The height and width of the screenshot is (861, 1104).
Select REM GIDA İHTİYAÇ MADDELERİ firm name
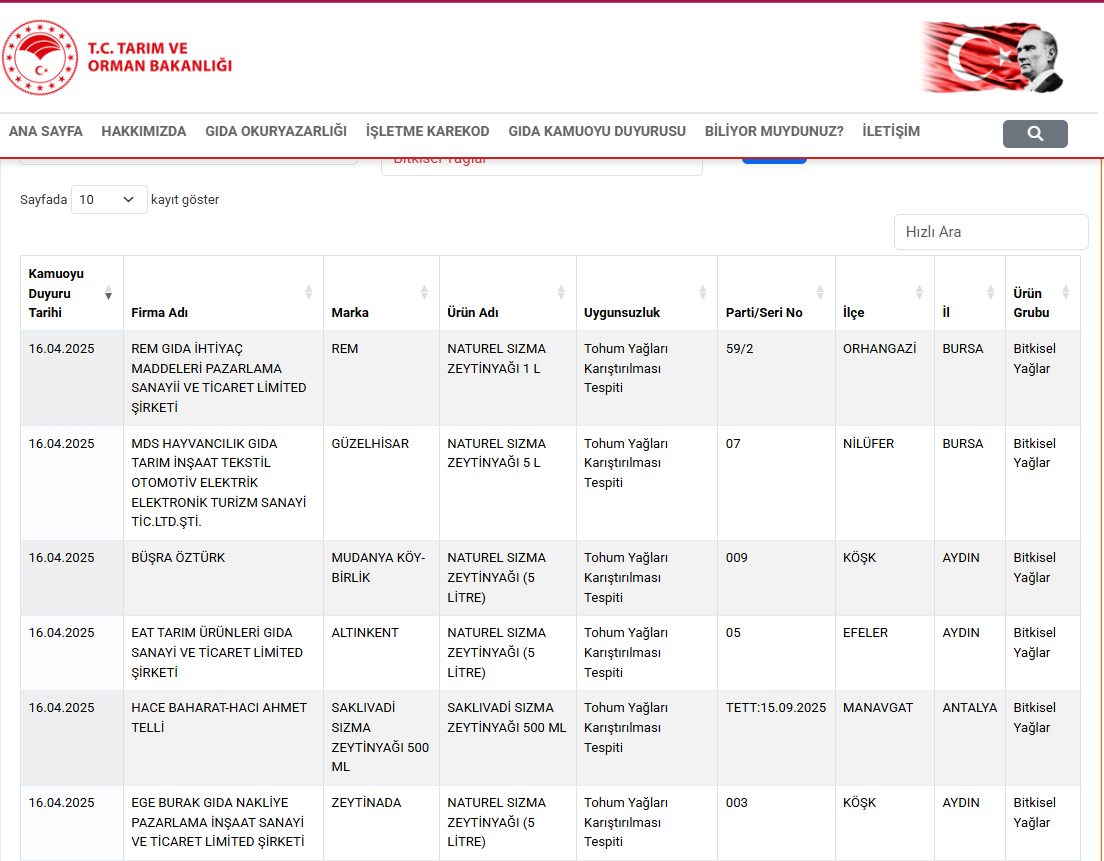pos(219,378)
